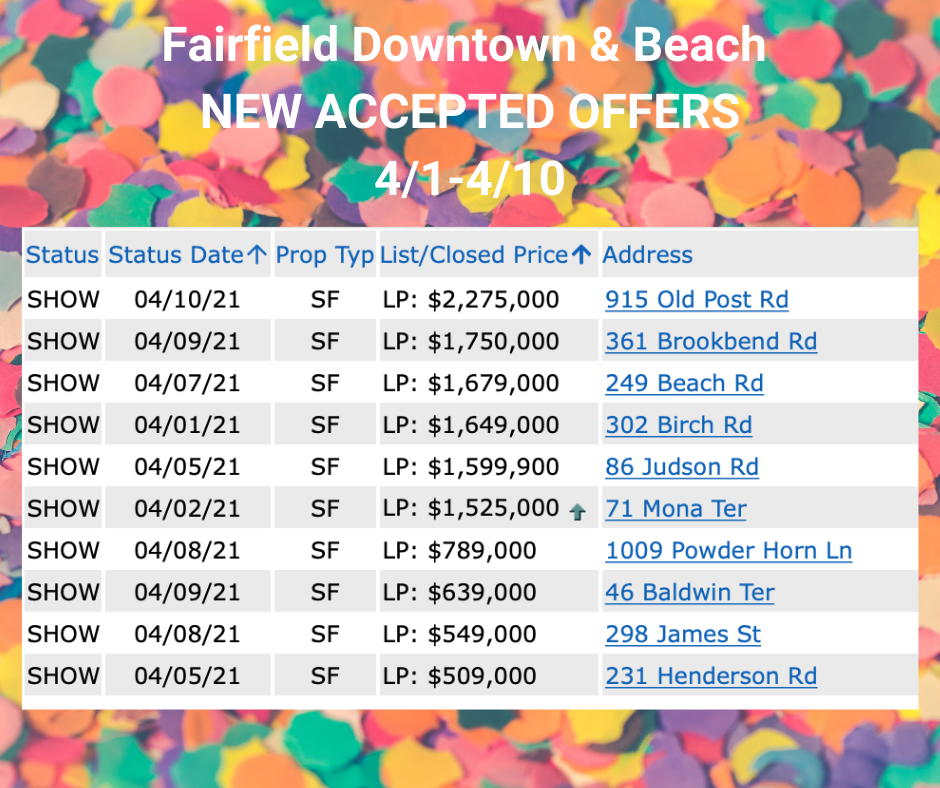The height and width of the screenshot is (788, 940).
Task: Open the 915 Old Post Rd listing
Action: [696, 299]
